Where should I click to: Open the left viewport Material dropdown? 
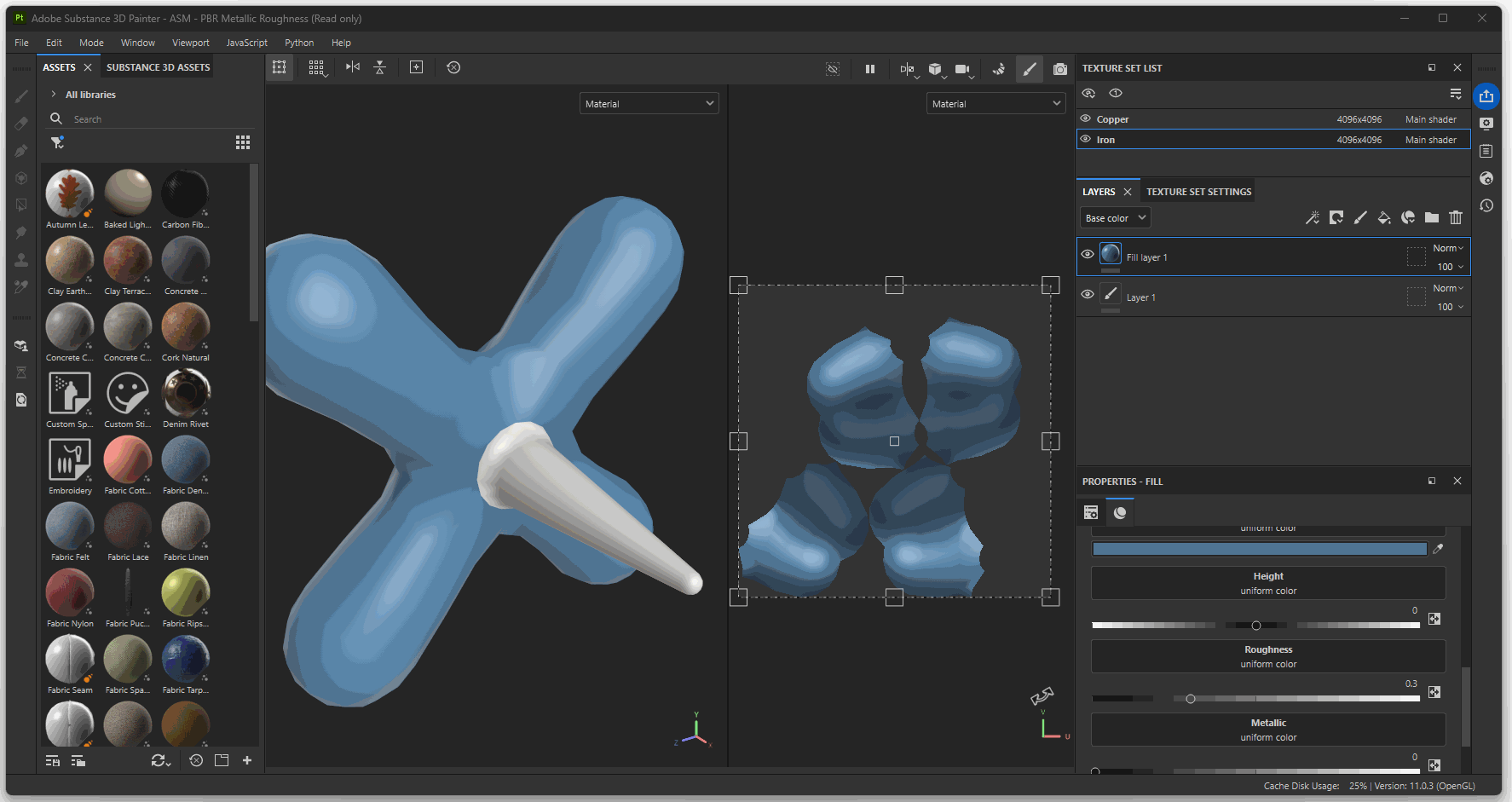click(x=649, y=104)
